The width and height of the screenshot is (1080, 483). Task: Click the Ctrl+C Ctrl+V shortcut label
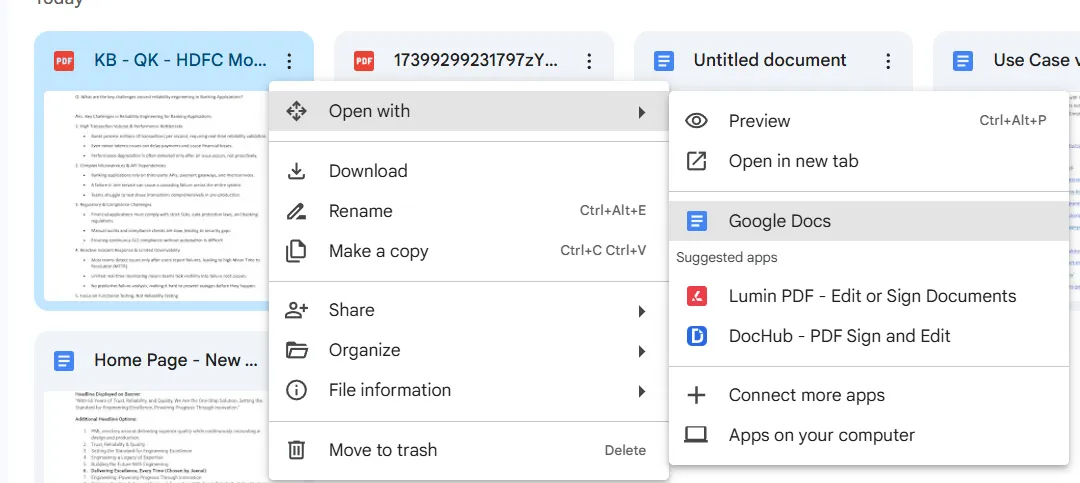603,251
